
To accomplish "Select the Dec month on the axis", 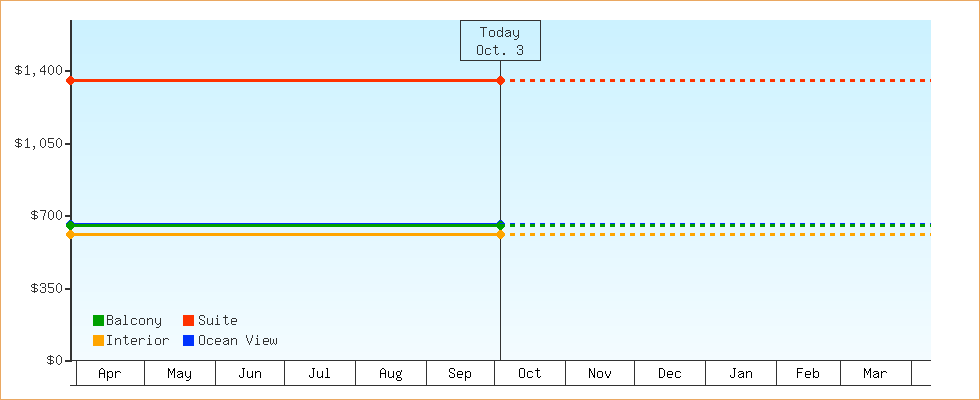I will 670,373.
